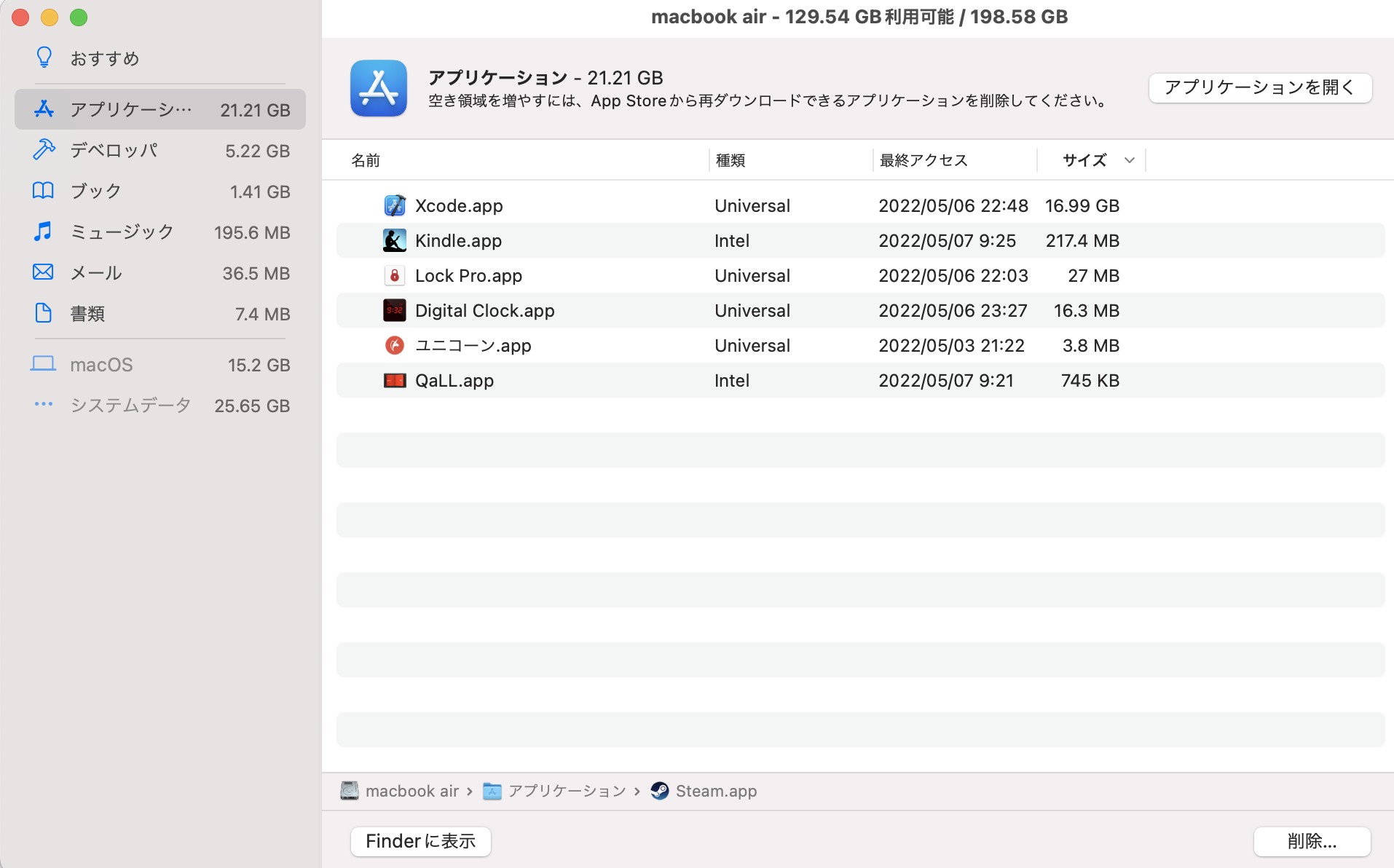Viewport: 1394px width, 868px height.
Task: Select ミュージック category in the sidebar
Action: pyautogui.click(x=160, y=232)
